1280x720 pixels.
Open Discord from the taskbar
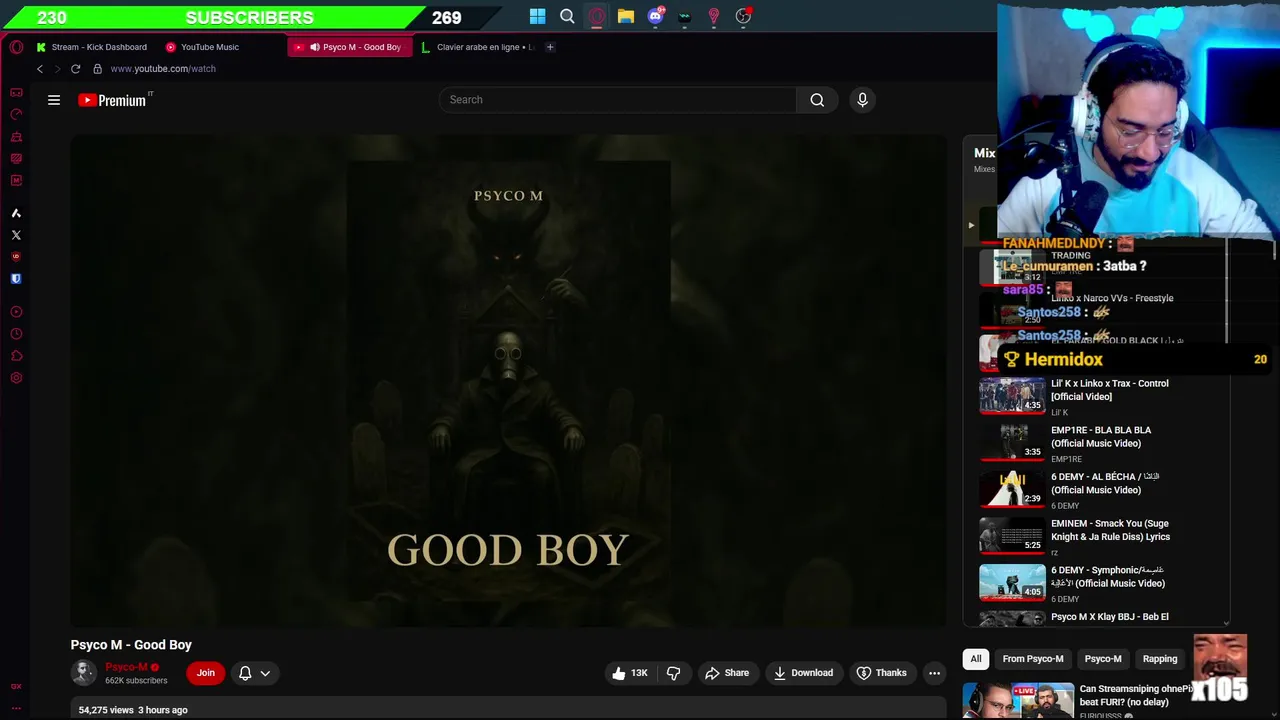tap(656, 16)
